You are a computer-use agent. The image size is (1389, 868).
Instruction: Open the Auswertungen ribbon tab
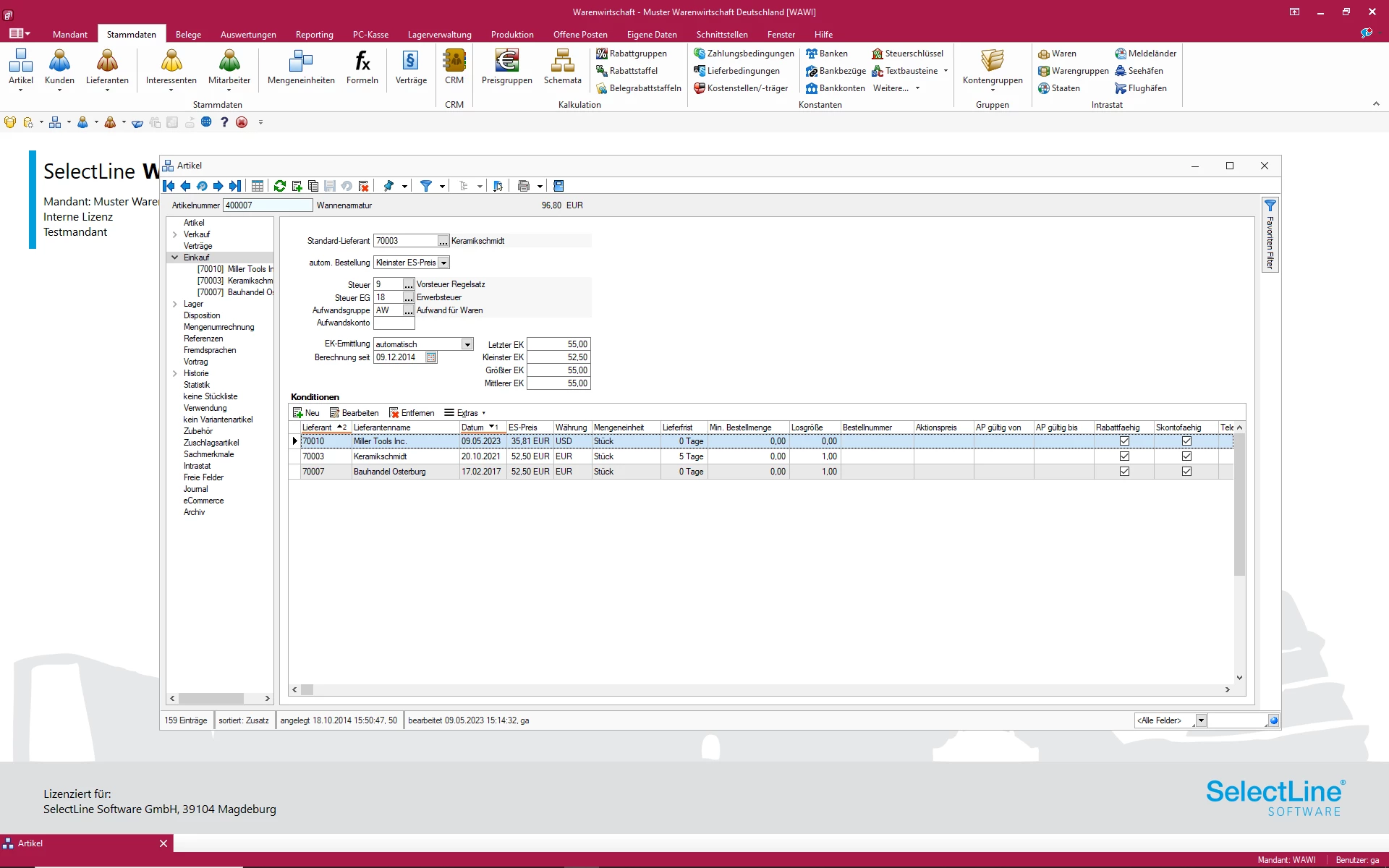[x=248, y=34]
